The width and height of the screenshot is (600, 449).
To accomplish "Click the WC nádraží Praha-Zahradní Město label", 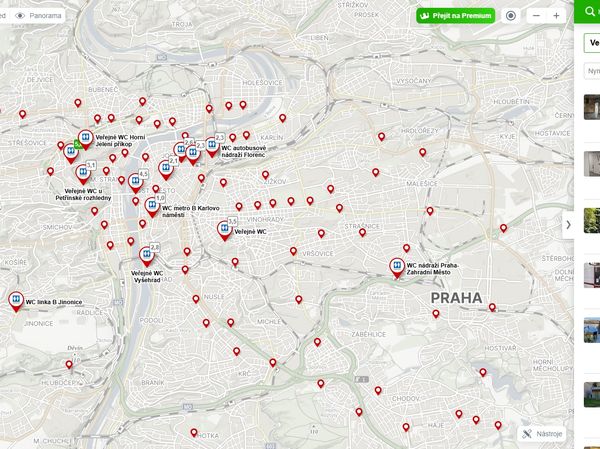I will point(433,269).
